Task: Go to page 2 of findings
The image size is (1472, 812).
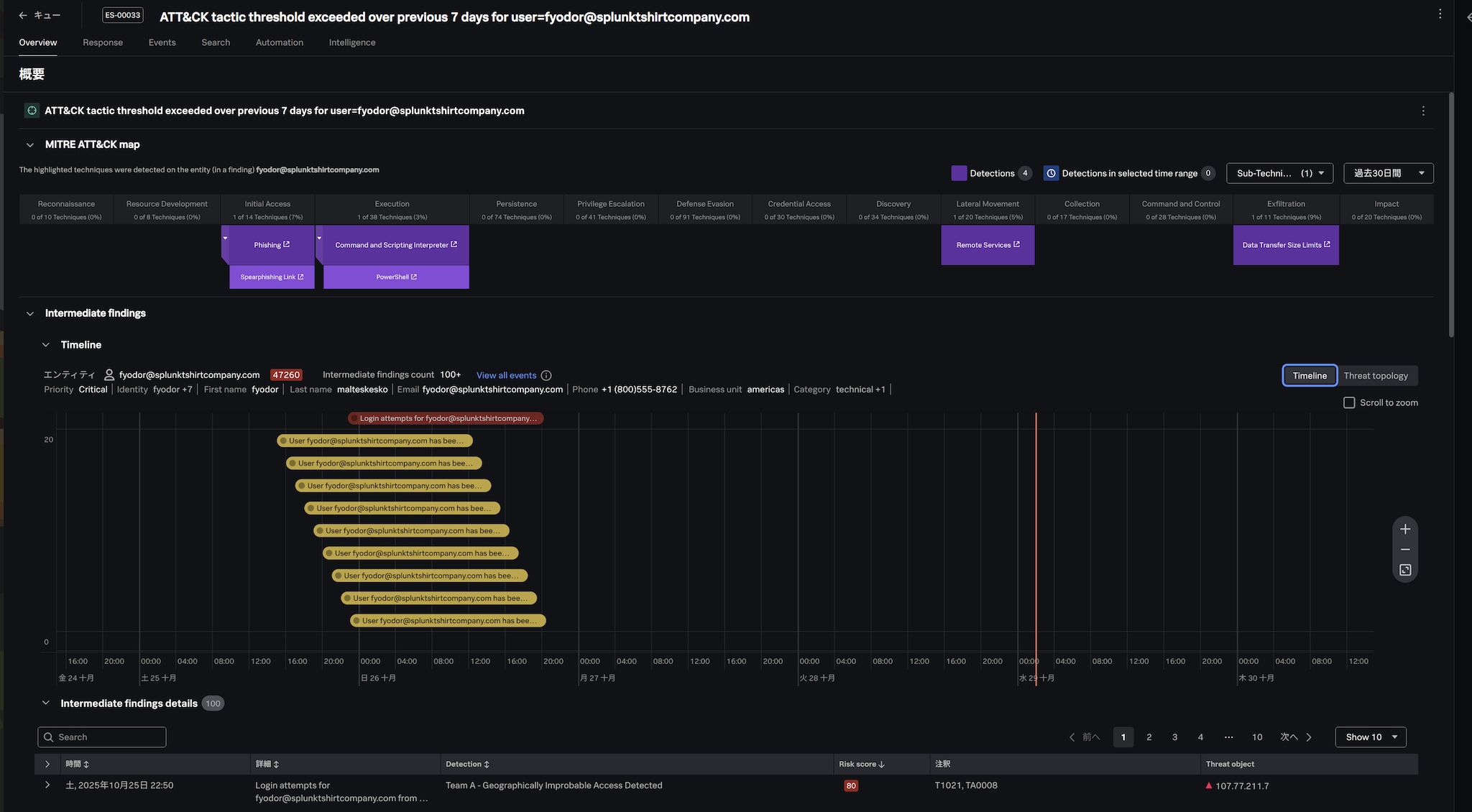Action: click(x=1149, y=737)
